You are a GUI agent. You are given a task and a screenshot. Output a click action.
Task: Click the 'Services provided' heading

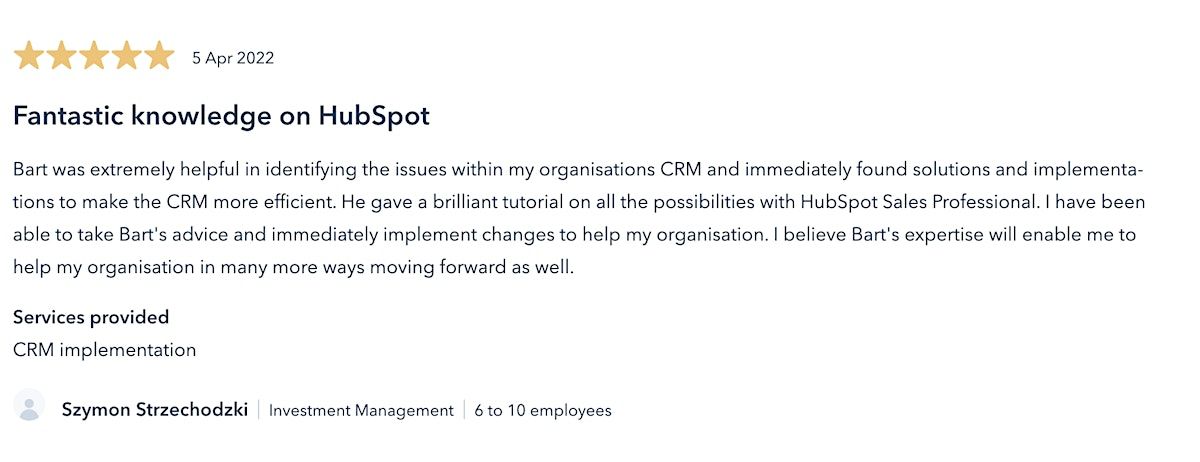91,317
